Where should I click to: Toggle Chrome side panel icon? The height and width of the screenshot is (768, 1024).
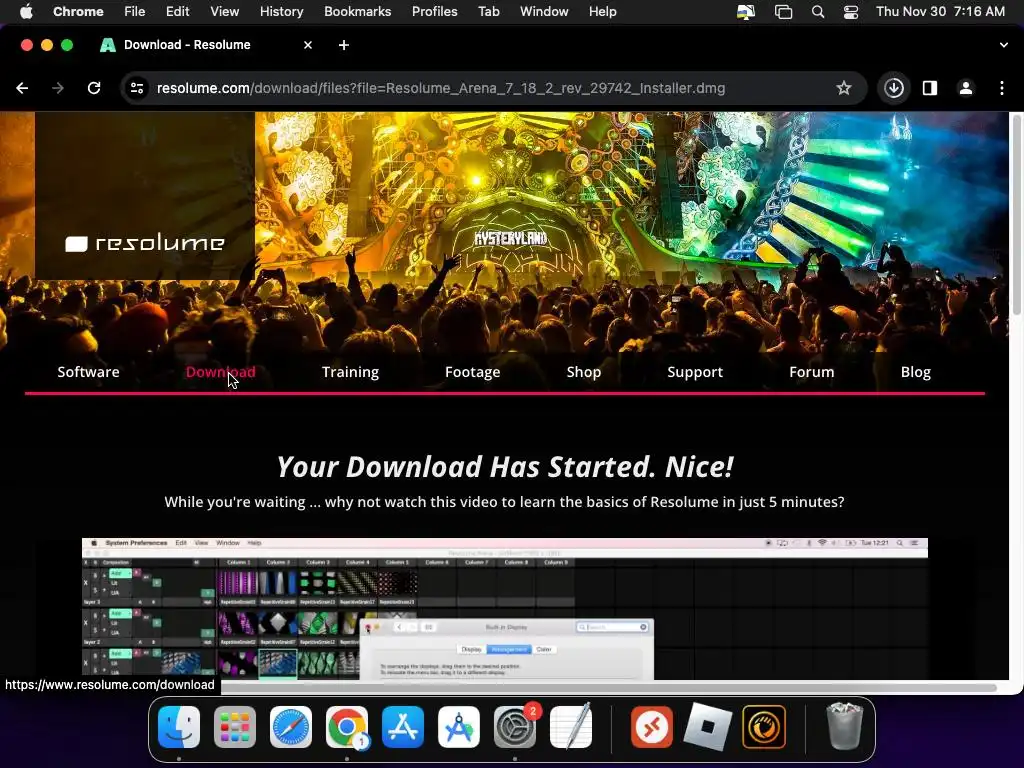(x=930, y=88)
